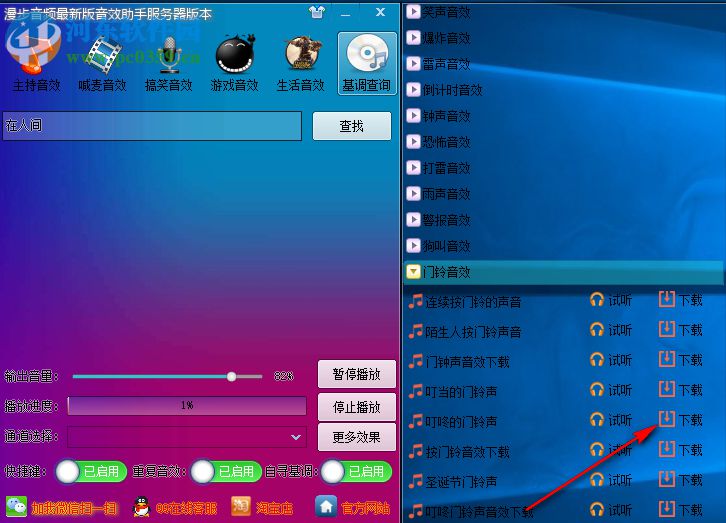Download 陌生人按门铃声音
The height and width of the screenshot is (523, 726).
click(x=681, y=330)
